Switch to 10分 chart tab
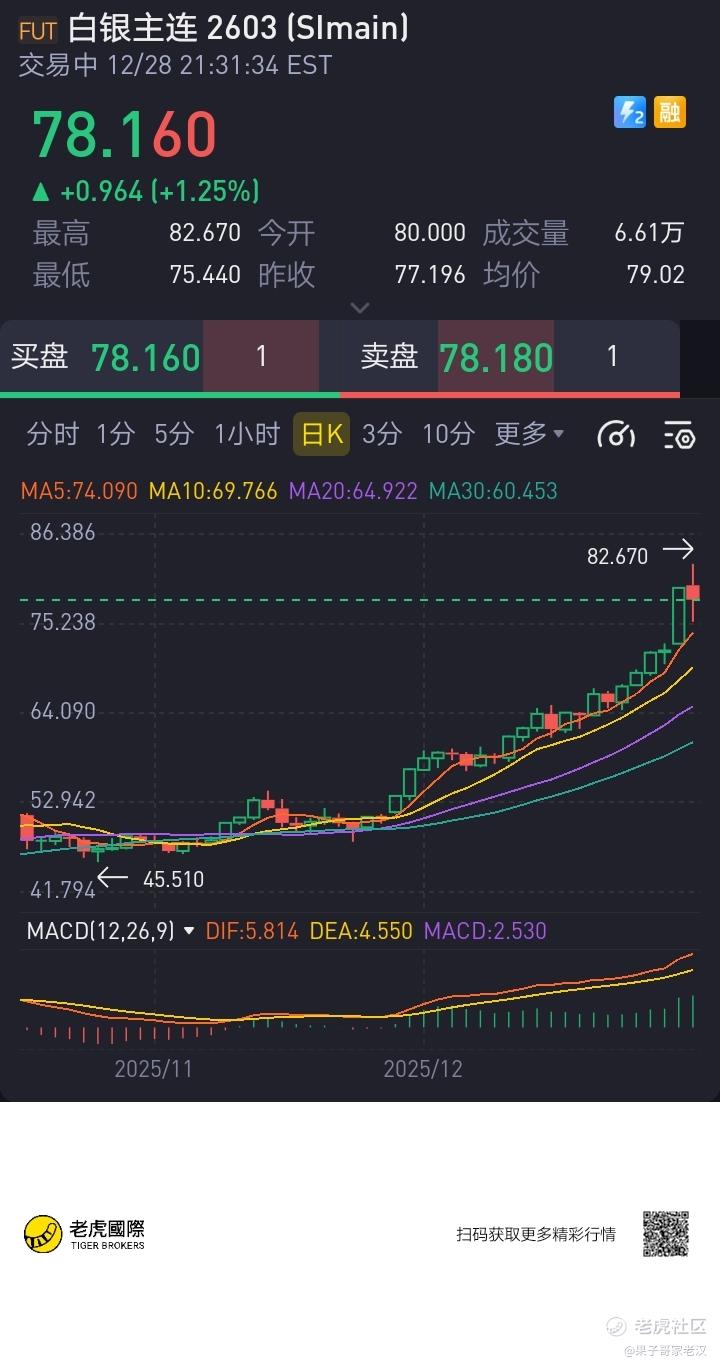The height and width of the screenshot is (1367, 720). click(448, 434)
